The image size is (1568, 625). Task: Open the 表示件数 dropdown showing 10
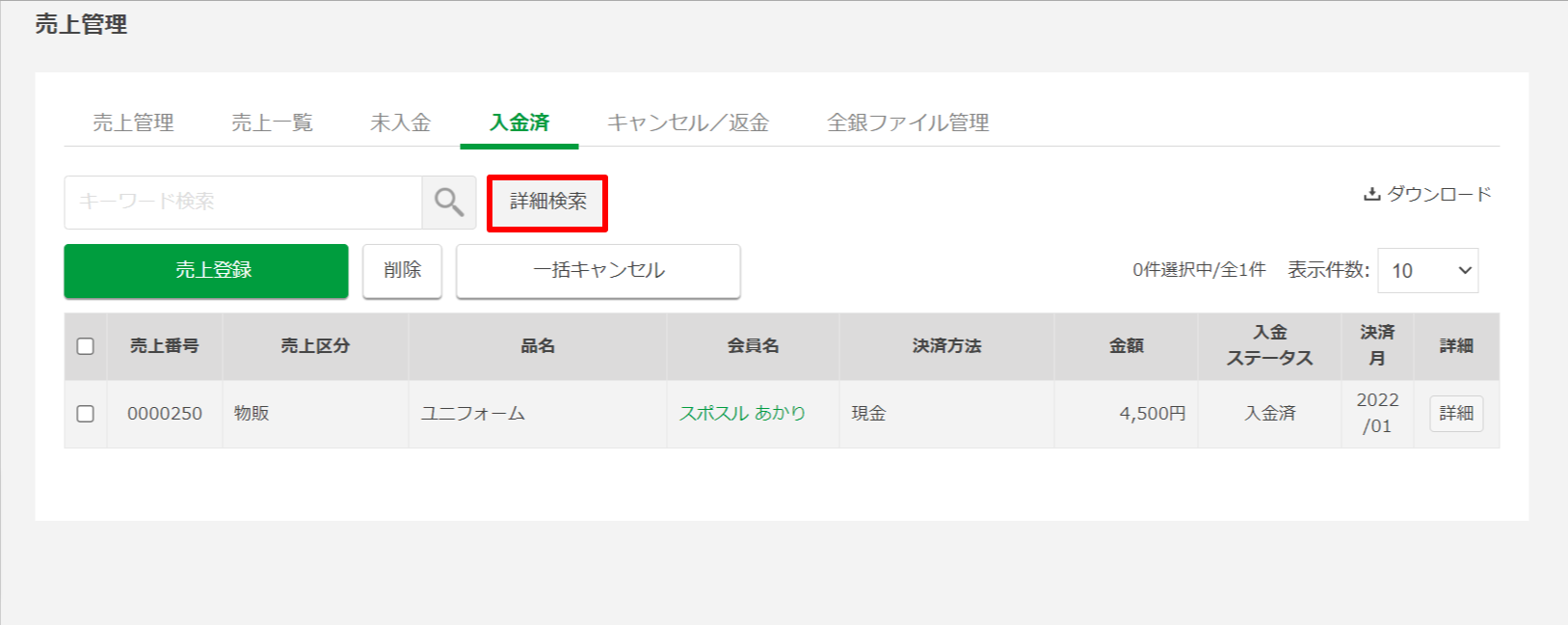click(x=1428, y=271)
